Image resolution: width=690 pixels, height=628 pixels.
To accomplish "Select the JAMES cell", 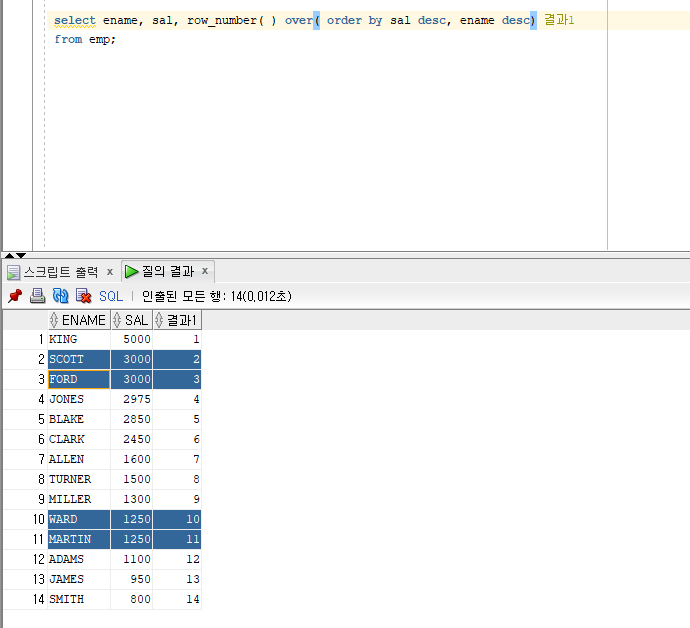I will click(x=79, y=579).
